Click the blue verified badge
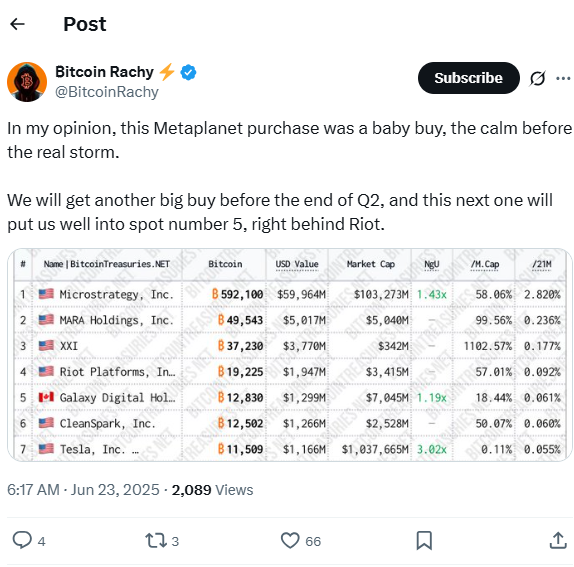This screenshot has width=574, height=567. pos(189,72)
